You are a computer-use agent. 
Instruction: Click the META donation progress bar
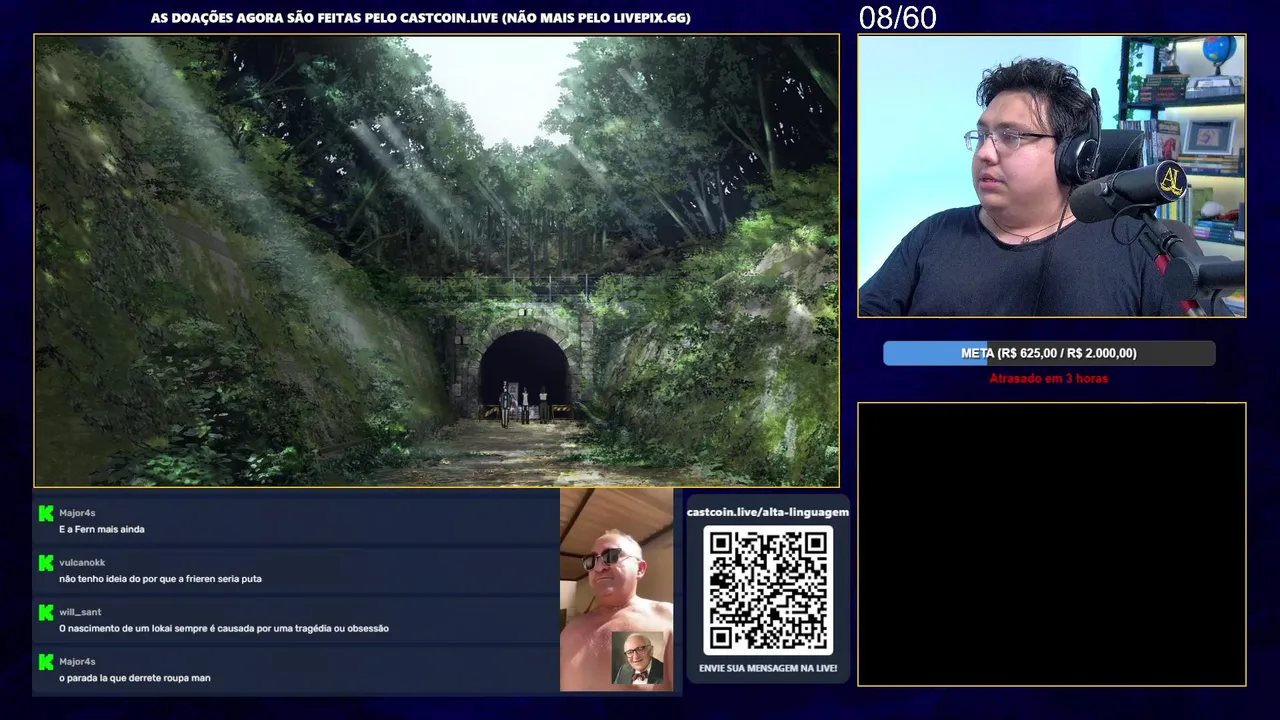(1049, 353)
